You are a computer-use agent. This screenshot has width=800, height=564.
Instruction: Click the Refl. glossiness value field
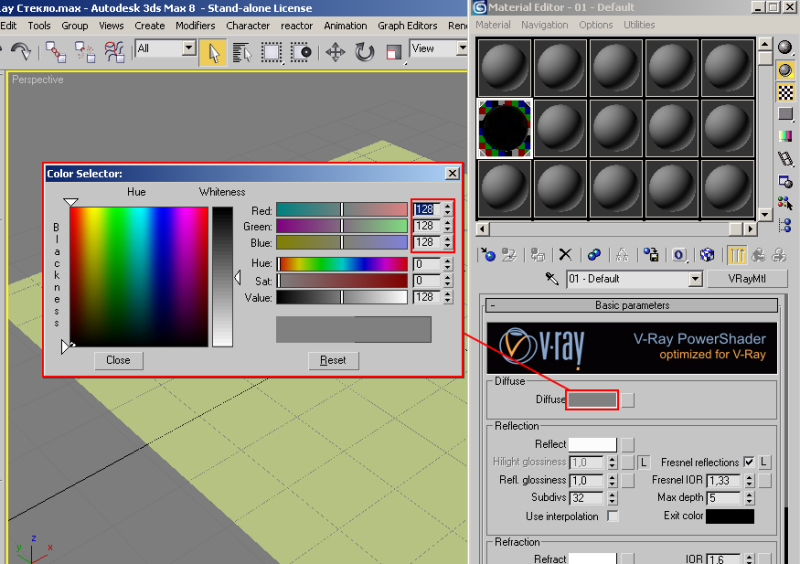pyautogui.click(x=586, y=480)
